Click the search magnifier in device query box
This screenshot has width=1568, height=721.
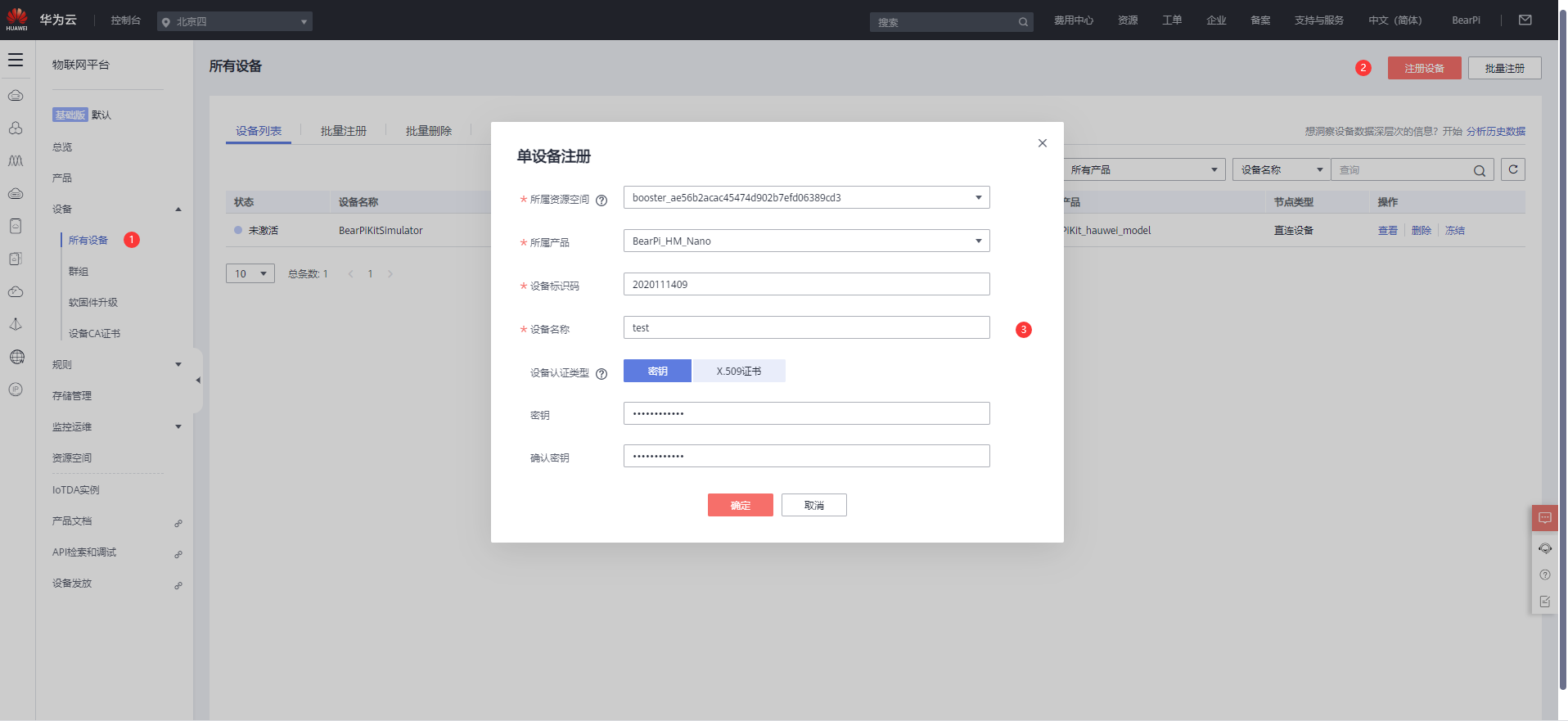(1480, 170)
